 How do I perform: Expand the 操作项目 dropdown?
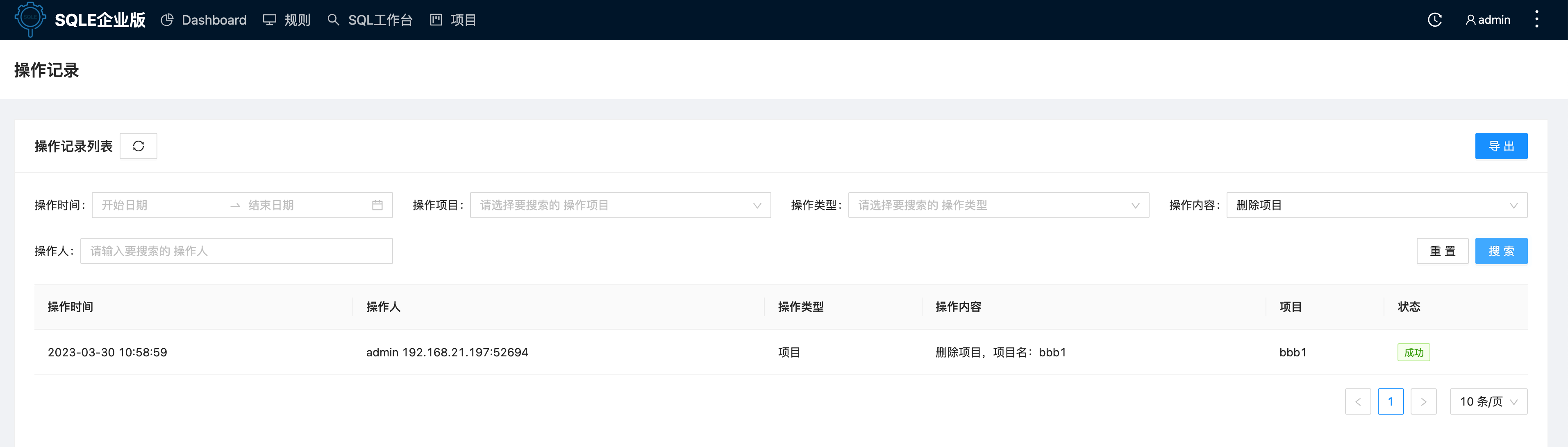[620, 205]
